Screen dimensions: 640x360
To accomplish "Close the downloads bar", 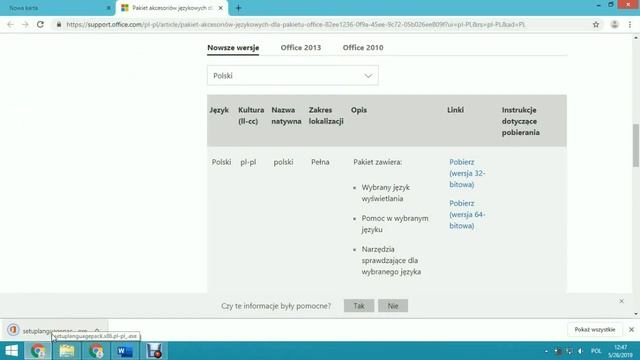I will 631,329.
